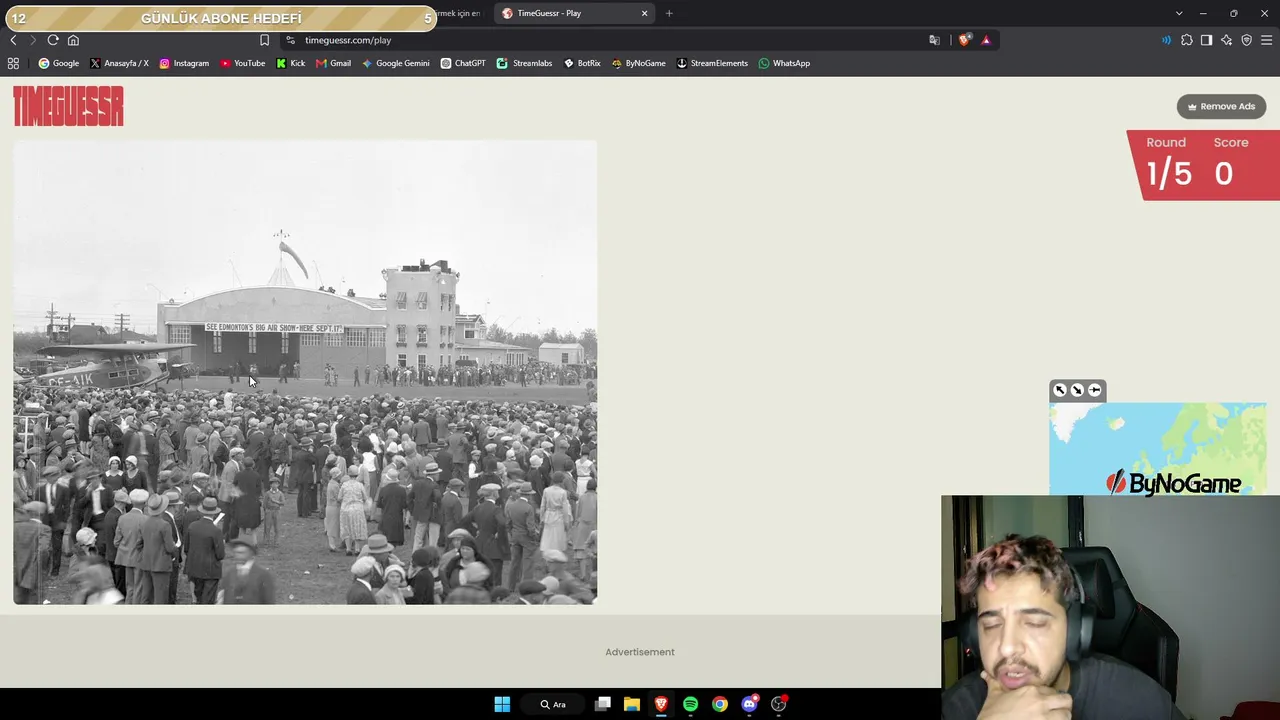This screenshot has height=720, width=1280.
Task: Open the BotRix bookmark
Action: 582,63
